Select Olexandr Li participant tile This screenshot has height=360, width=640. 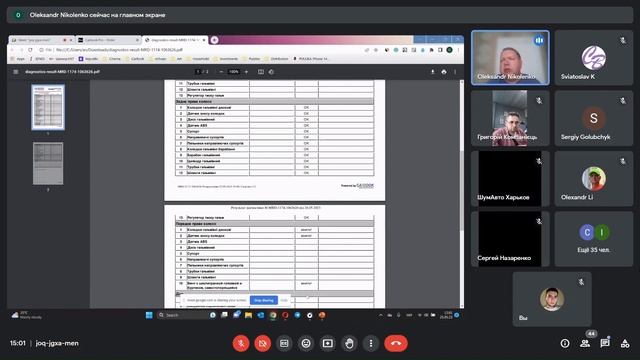(x=594, y=178)
